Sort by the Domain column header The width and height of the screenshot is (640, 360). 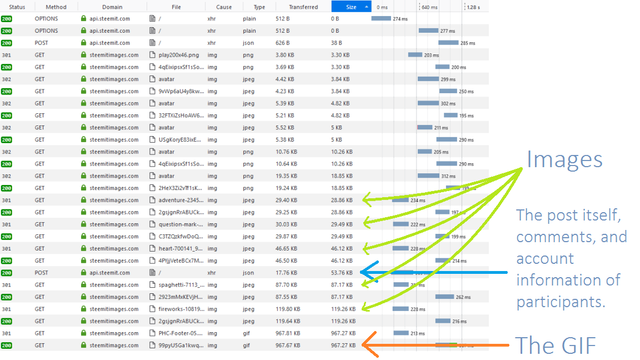[x=112, y=7]
